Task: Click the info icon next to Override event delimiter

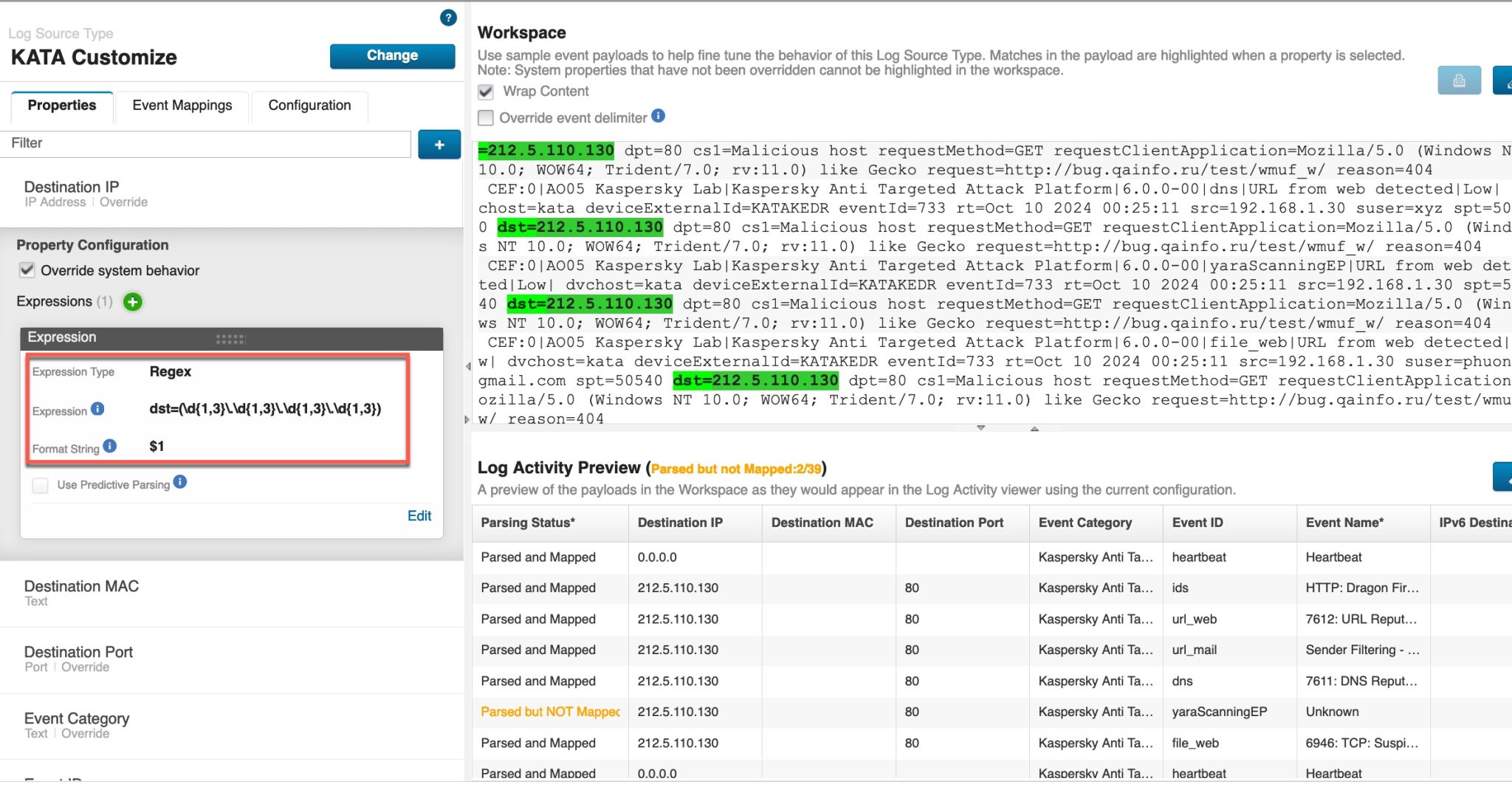Action: pos(658,116)
